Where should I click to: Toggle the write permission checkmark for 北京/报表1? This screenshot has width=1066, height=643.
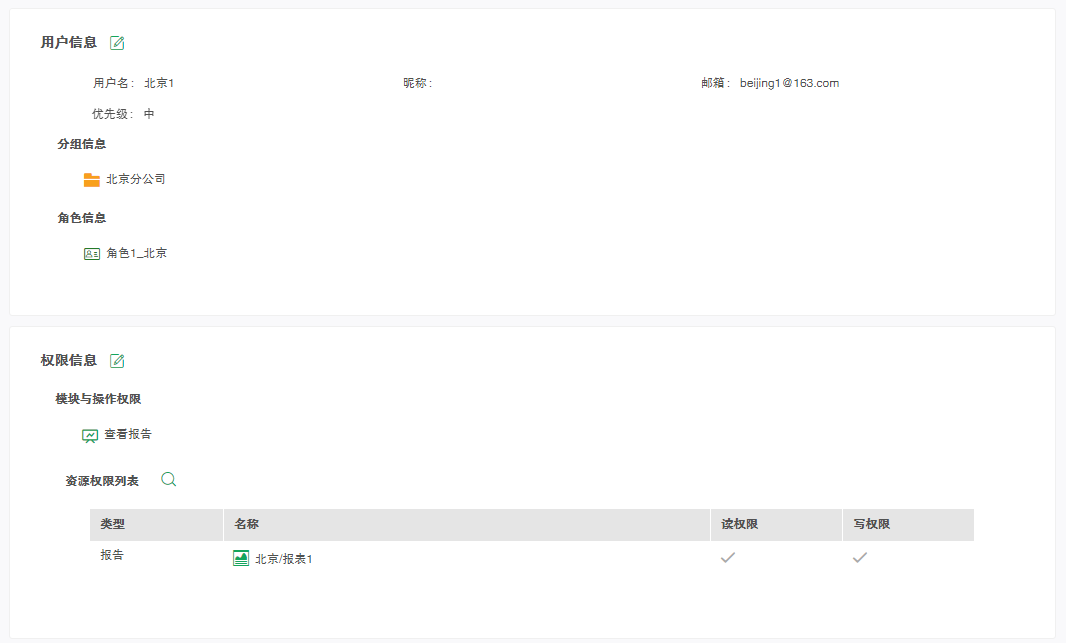point(859,558)
